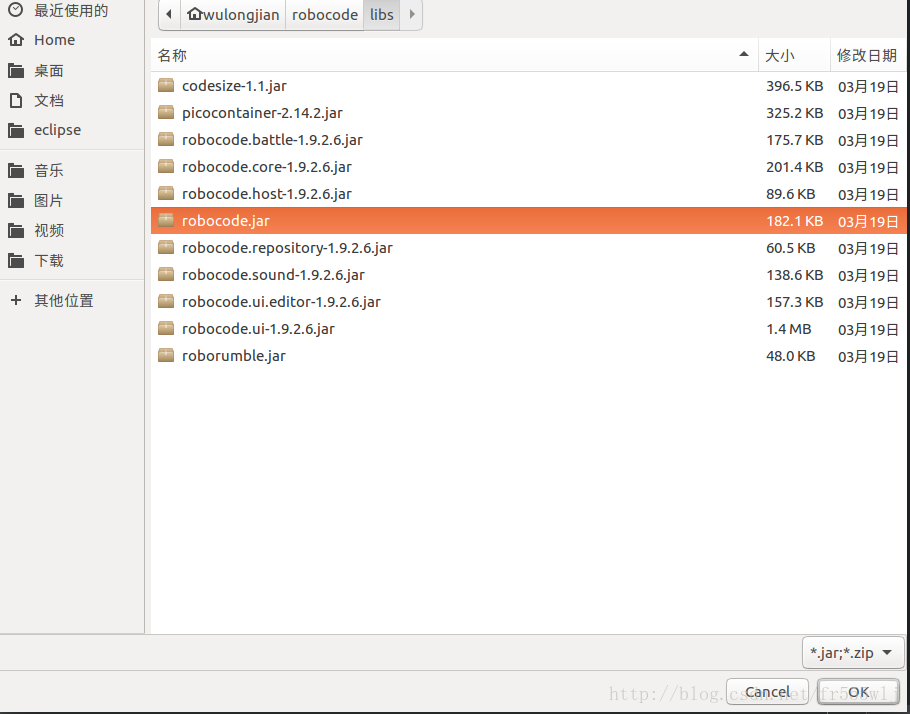The width and height of the screenshot is (910, 714).
Task: Go to the wulongjian path segment
Action: tap(233, 15)
